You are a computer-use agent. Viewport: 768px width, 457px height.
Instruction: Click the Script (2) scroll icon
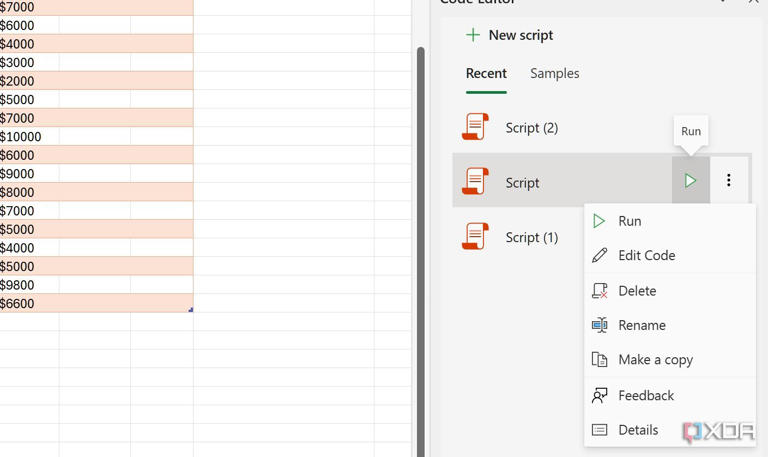point(476,127)
